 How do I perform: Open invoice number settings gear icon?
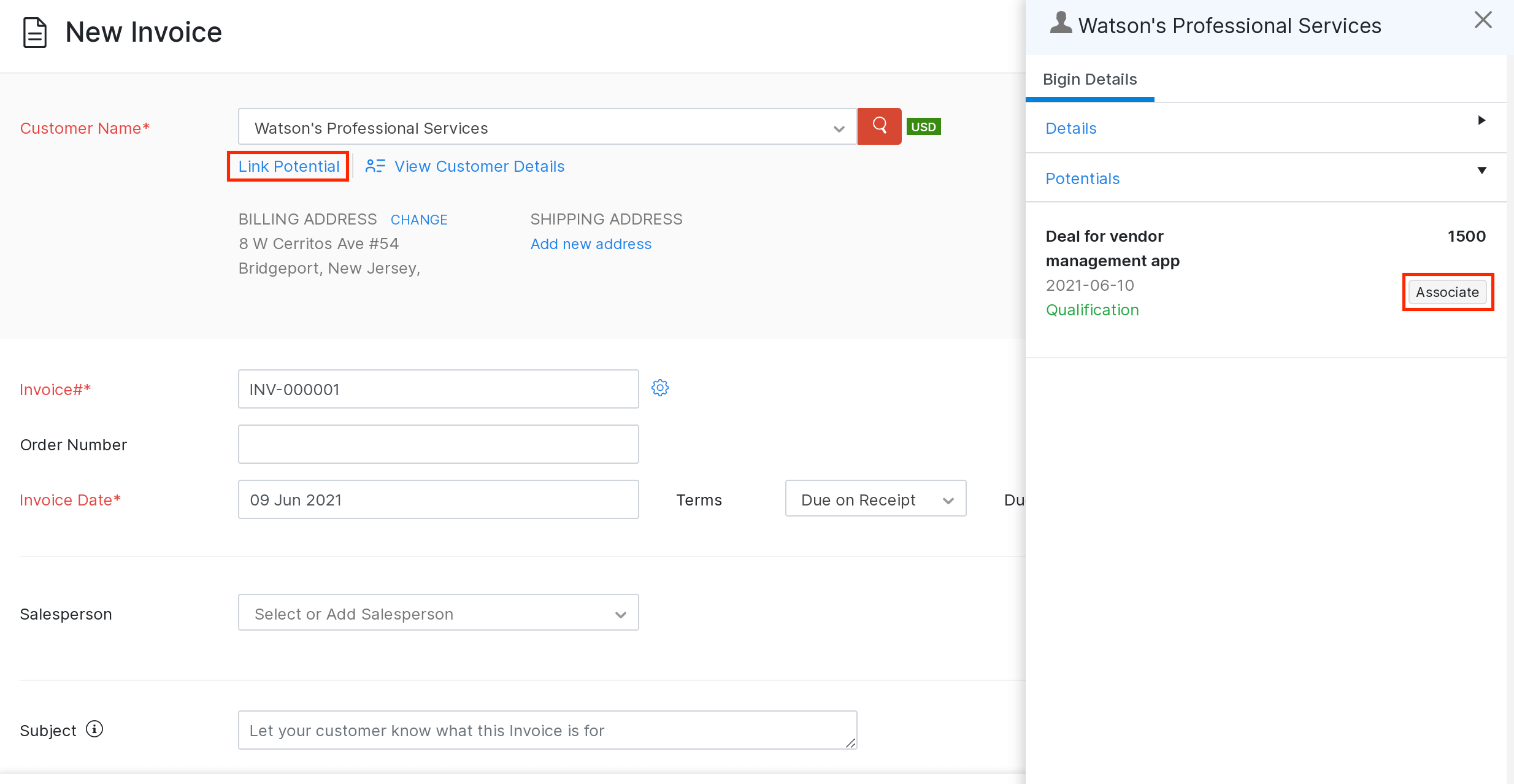(660, 388)
